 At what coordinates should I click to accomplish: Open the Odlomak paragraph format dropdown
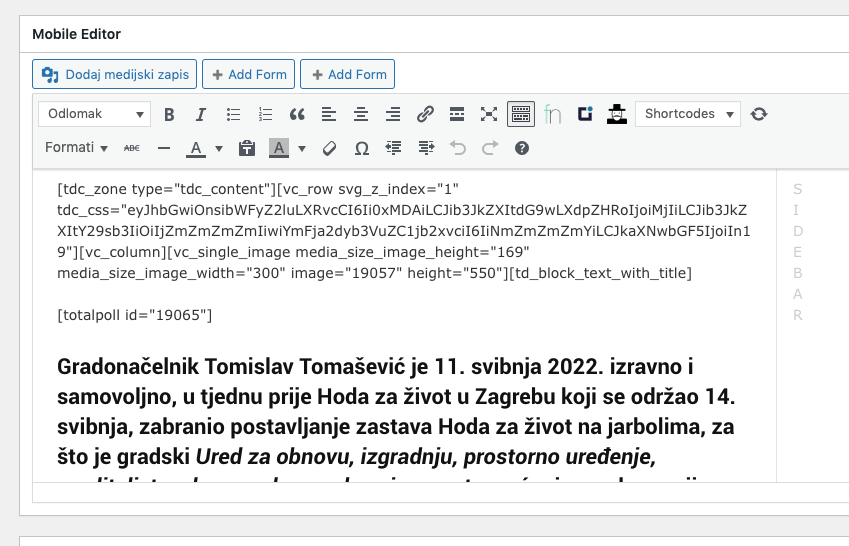point(94,114)
